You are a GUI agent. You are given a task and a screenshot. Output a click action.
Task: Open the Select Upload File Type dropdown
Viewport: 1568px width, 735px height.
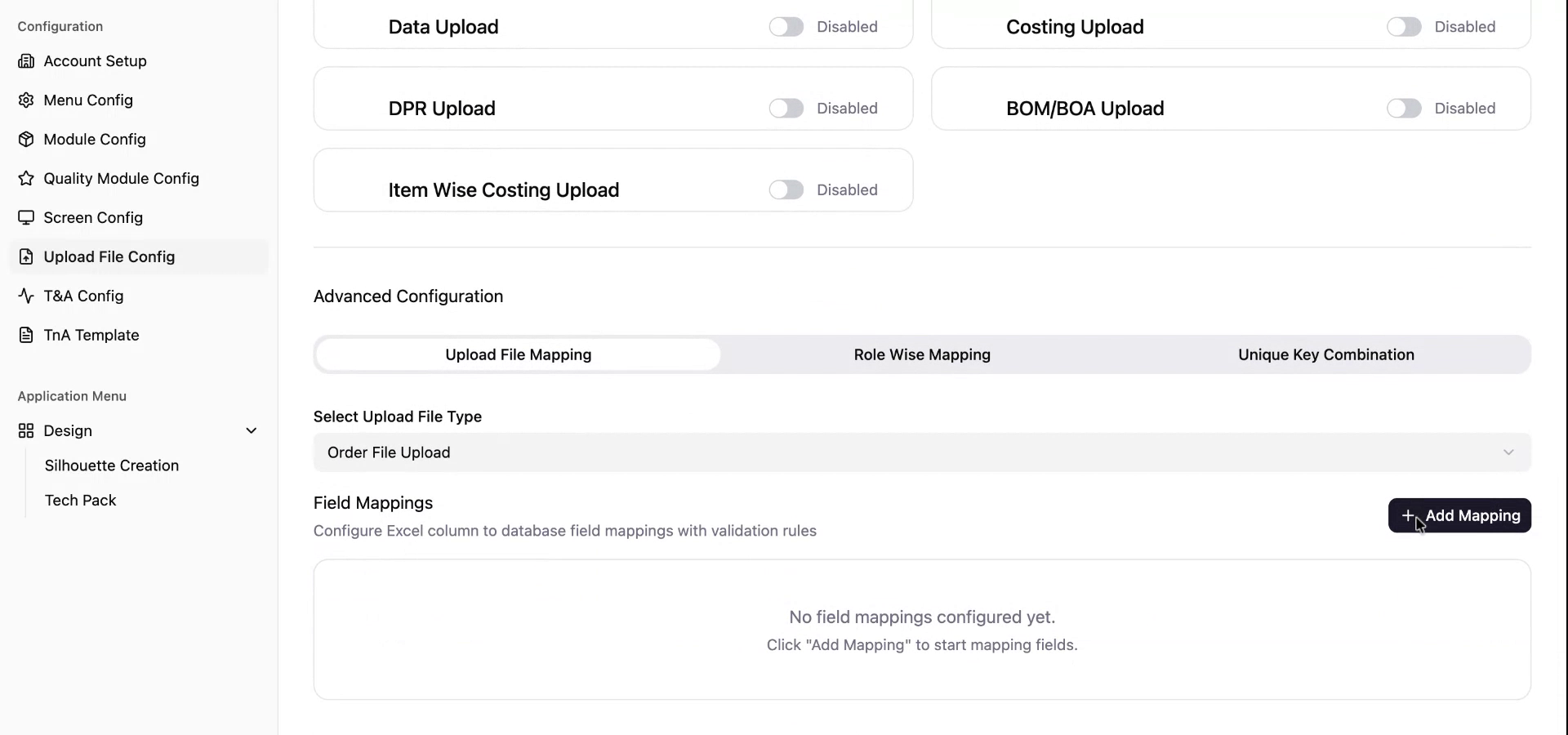pyautogui.click(x=921, y=452)
